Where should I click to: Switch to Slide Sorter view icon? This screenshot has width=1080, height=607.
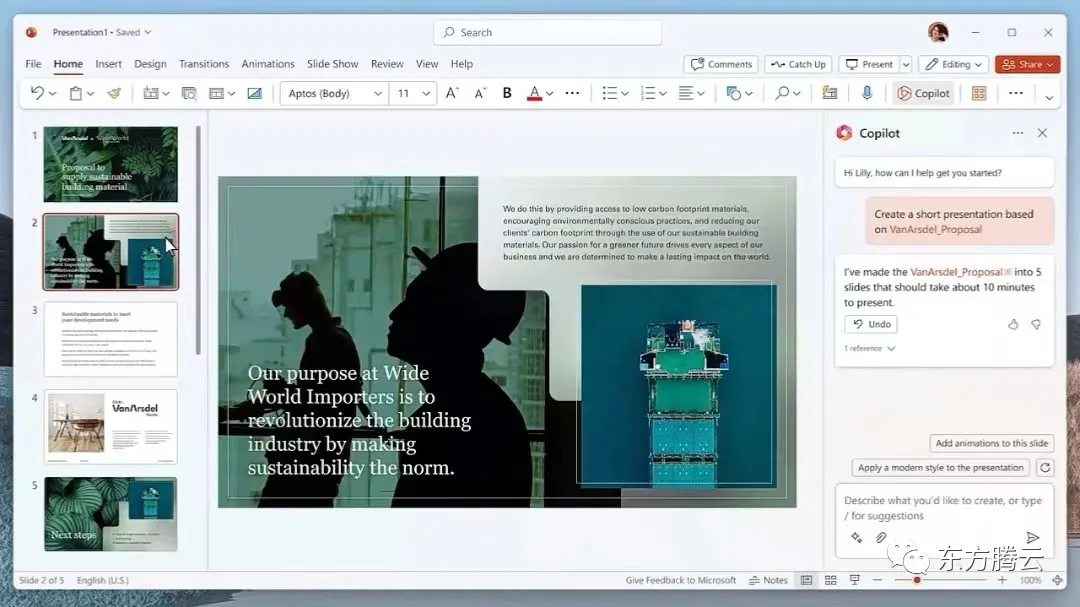click(x=831, y=580)
